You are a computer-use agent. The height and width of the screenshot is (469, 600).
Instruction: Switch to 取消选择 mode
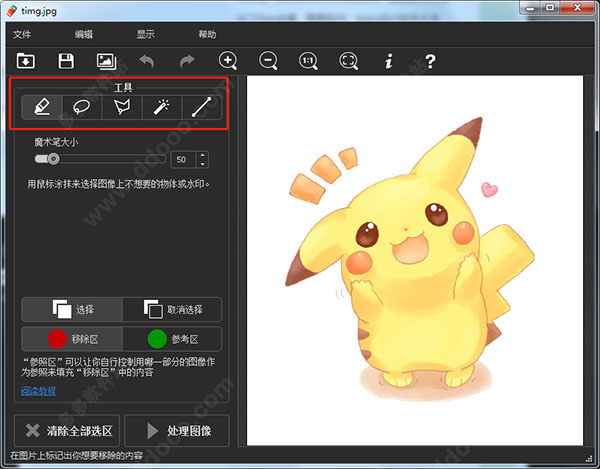point(172,309)
